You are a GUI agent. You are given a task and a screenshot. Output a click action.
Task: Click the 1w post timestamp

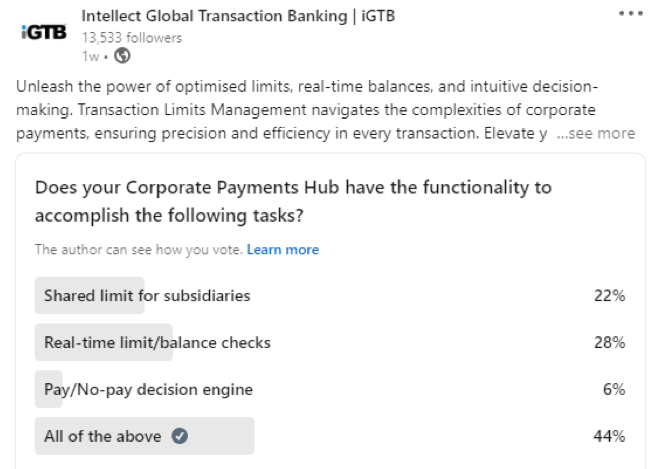click(90, 56)
